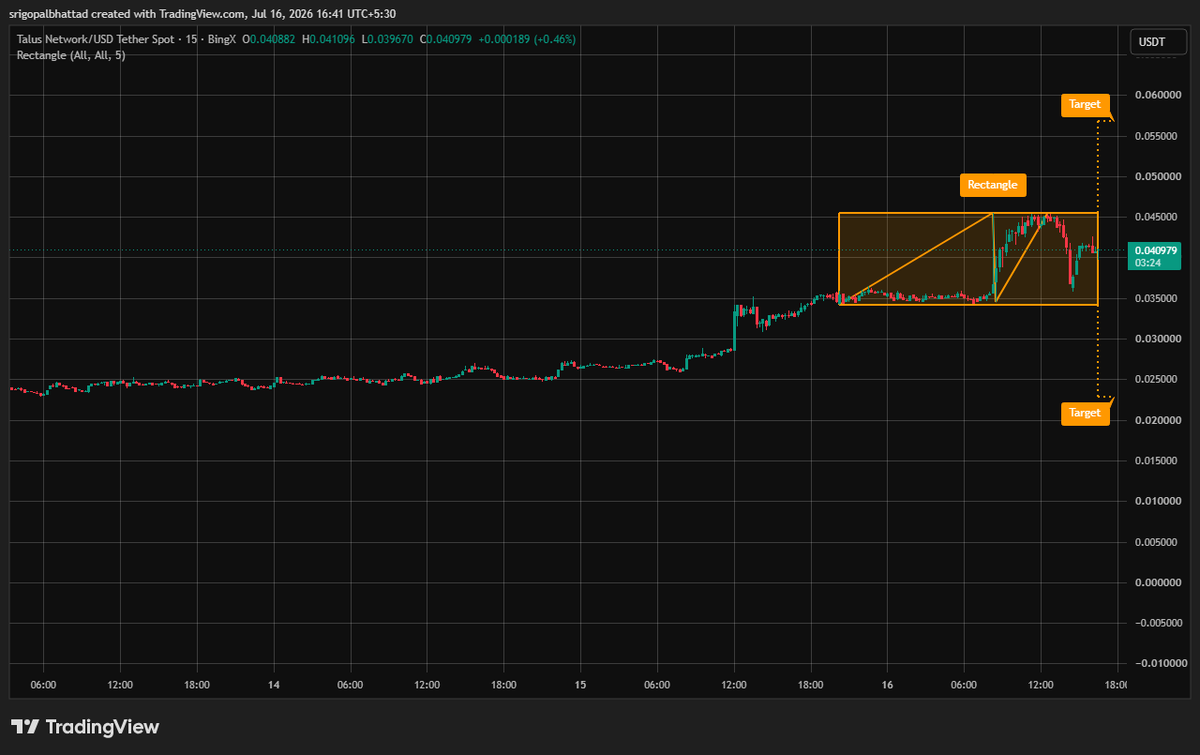
Task: Click the current price tag 0.040979
Action: (x=1153, y=249)
